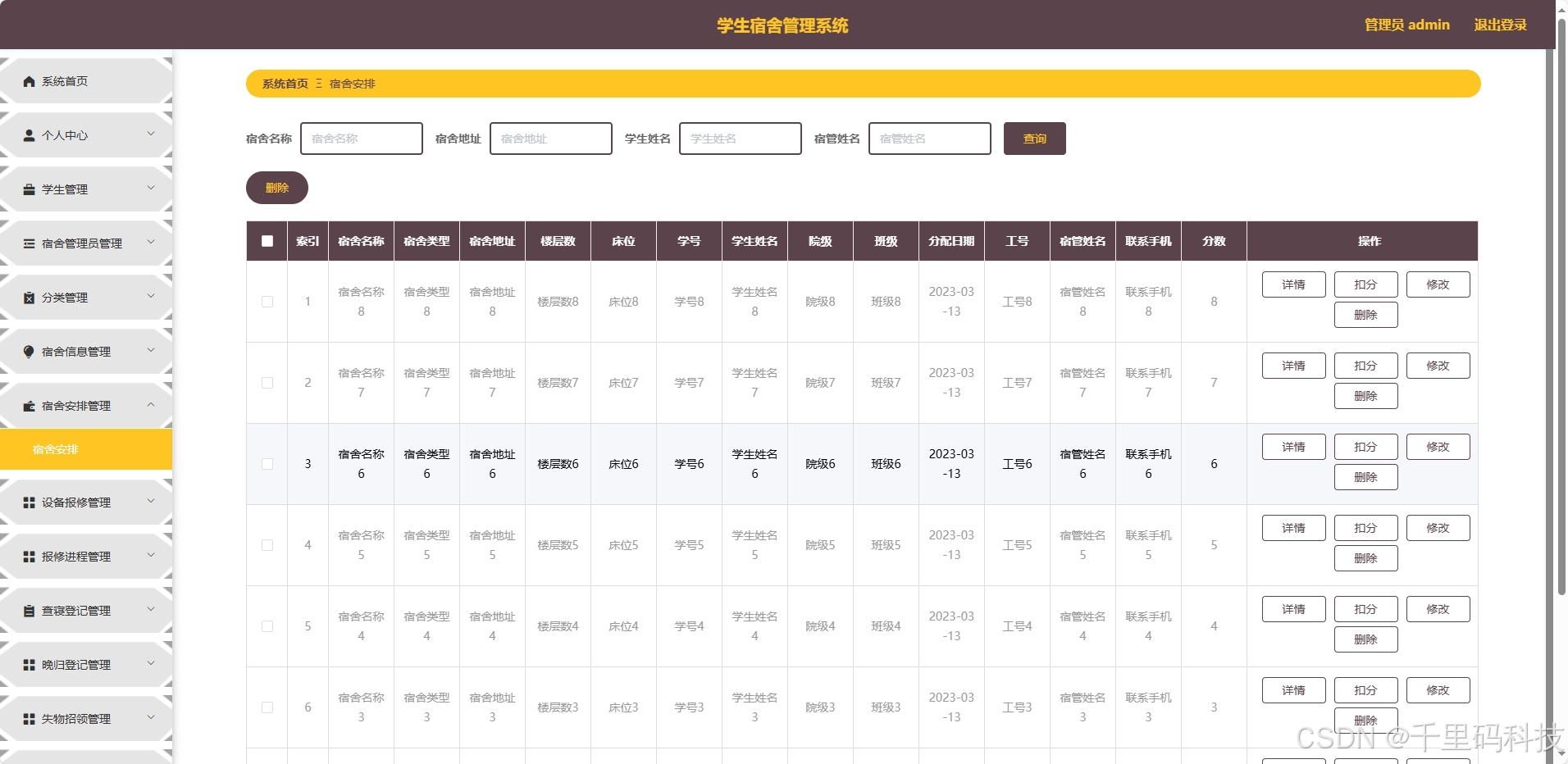The width and height of the screenshot is (1568, 764).
Task: Click the icon beside 宿舍信息管理
Action: click(30, 352)
